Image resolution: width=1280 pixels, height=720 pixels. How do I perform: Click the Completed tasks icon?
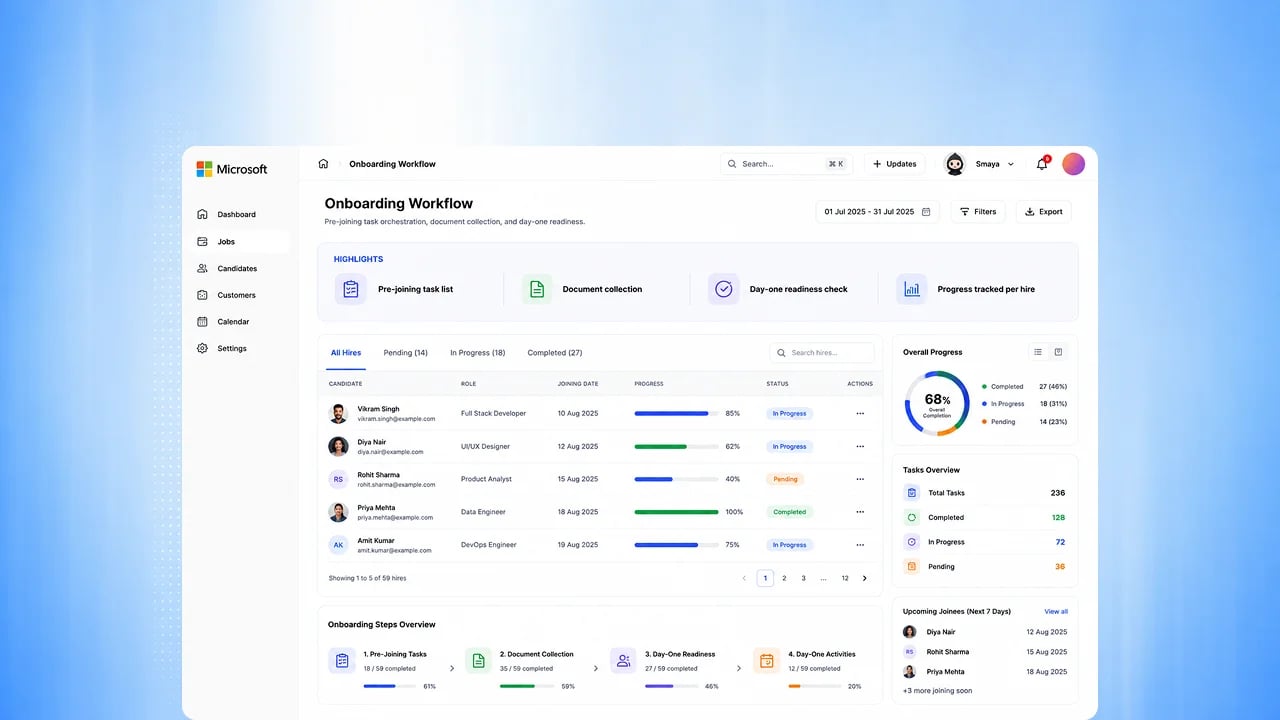911,517
